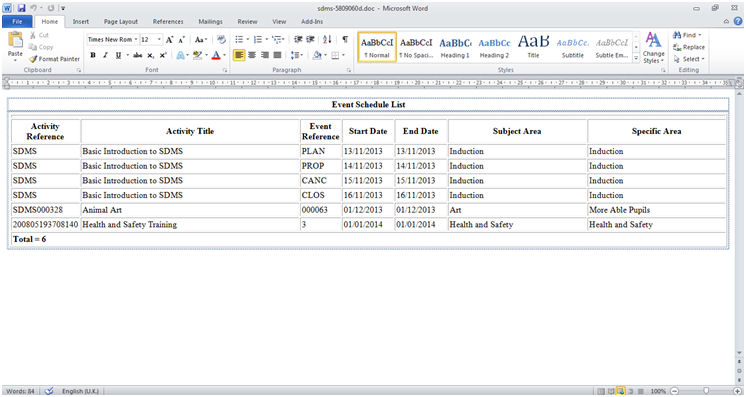The height and width of the screenshot is (397, 746).
Task: Set Align Text Left
Action: 239,55
